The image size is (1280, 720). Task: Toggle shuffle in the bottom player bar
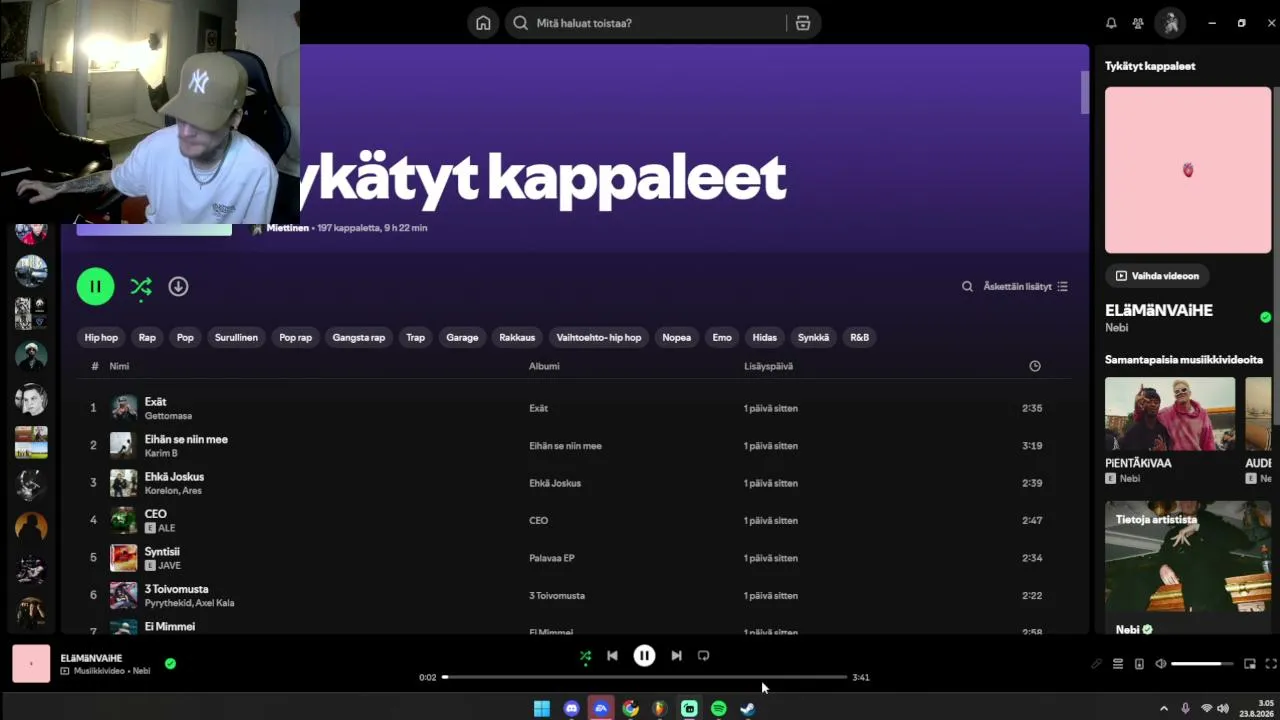click(x=585, y=656)
